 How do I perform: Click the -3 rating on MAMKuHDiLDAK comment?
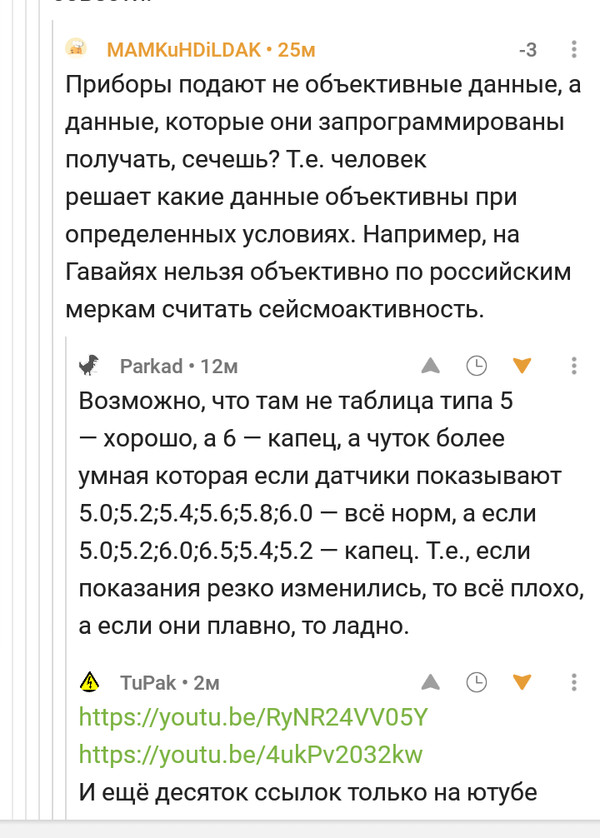(x=527, y=50)
